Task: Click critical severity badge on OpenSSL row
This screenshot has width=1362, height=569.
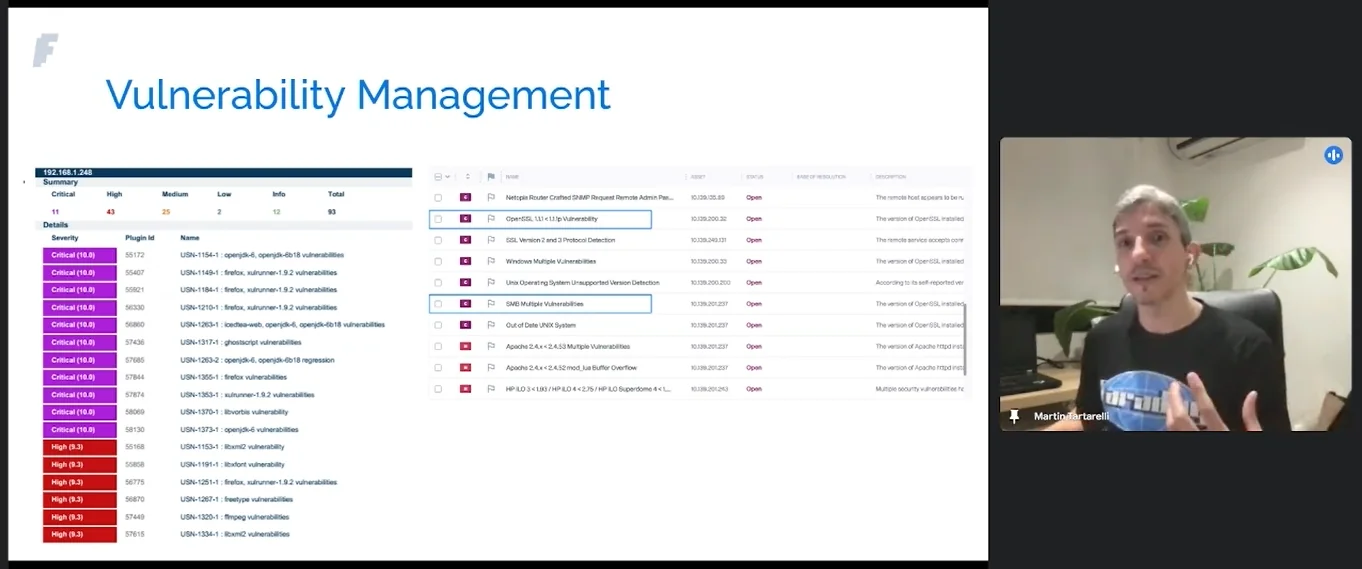Action: pos(465,219)
